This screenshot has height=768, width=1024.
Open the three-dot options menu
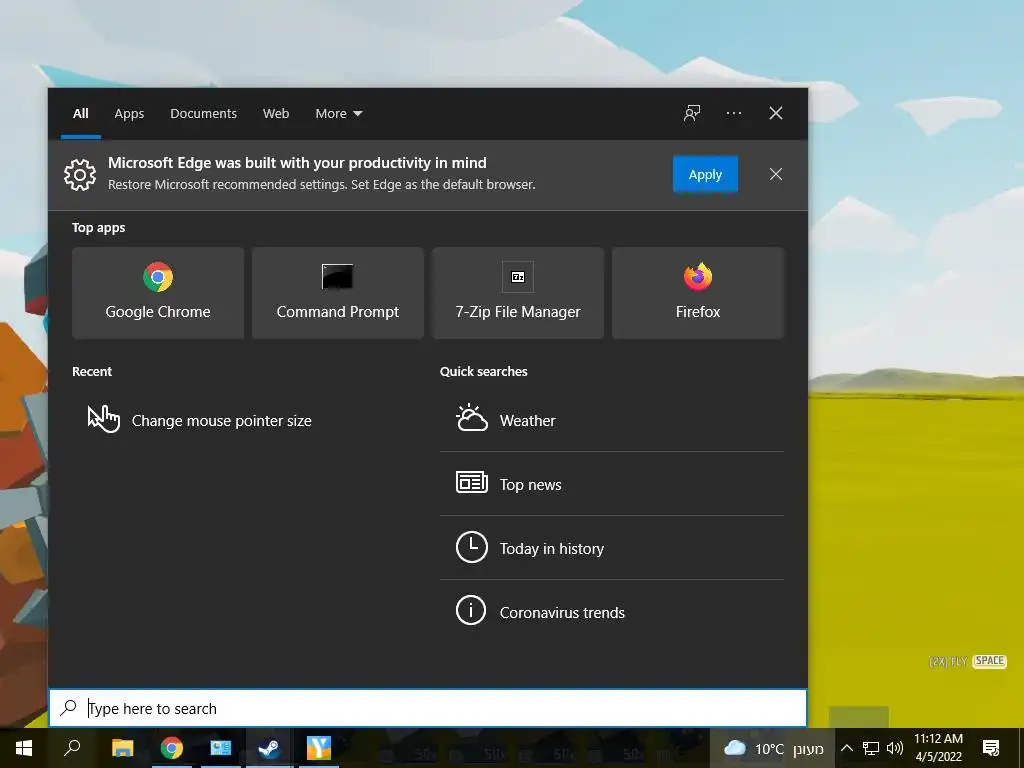point(734,113)
